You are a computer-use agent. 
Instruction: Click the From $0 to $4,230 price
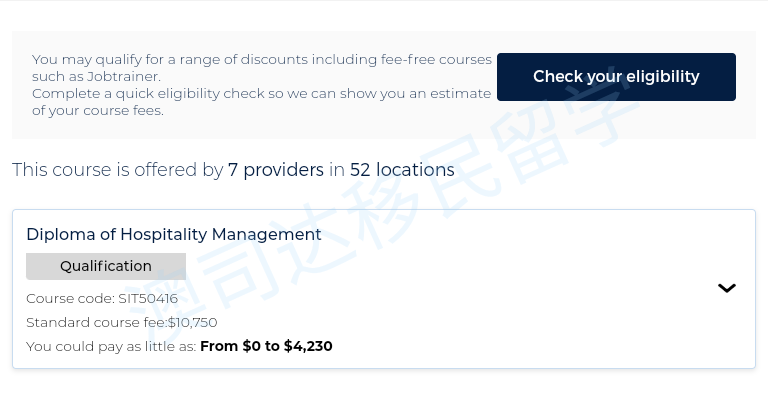[266, 346]
